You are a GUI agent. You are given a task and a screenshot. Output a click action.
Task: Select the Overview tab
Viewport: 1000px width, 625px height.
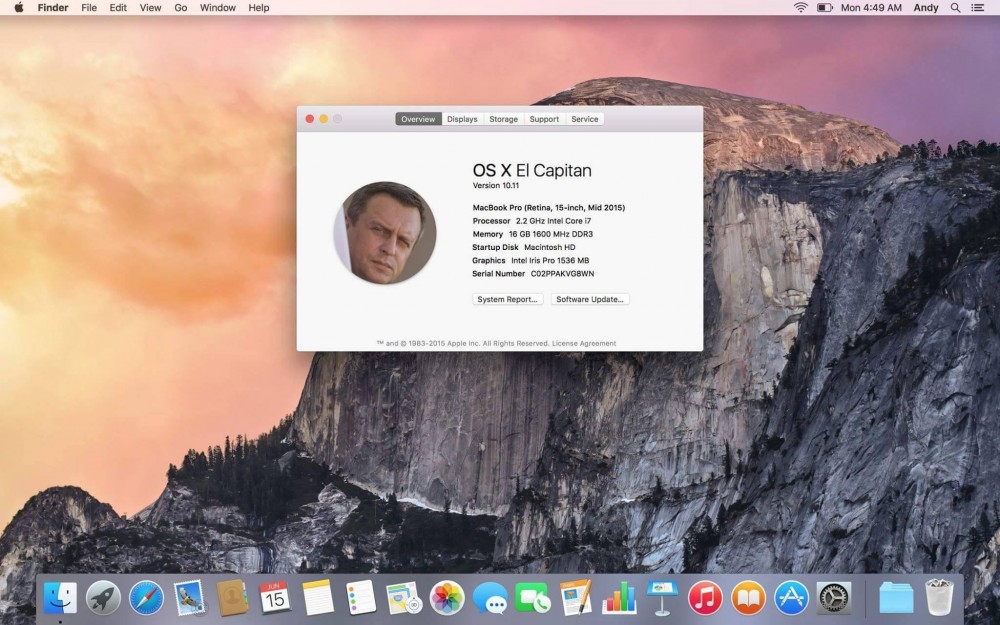pos(418,119)
